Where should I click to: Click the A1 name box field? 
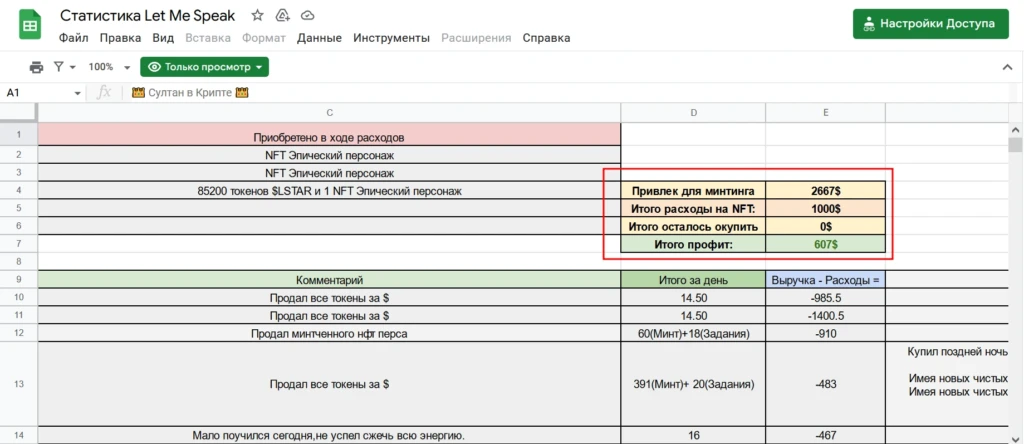(38, 93)
